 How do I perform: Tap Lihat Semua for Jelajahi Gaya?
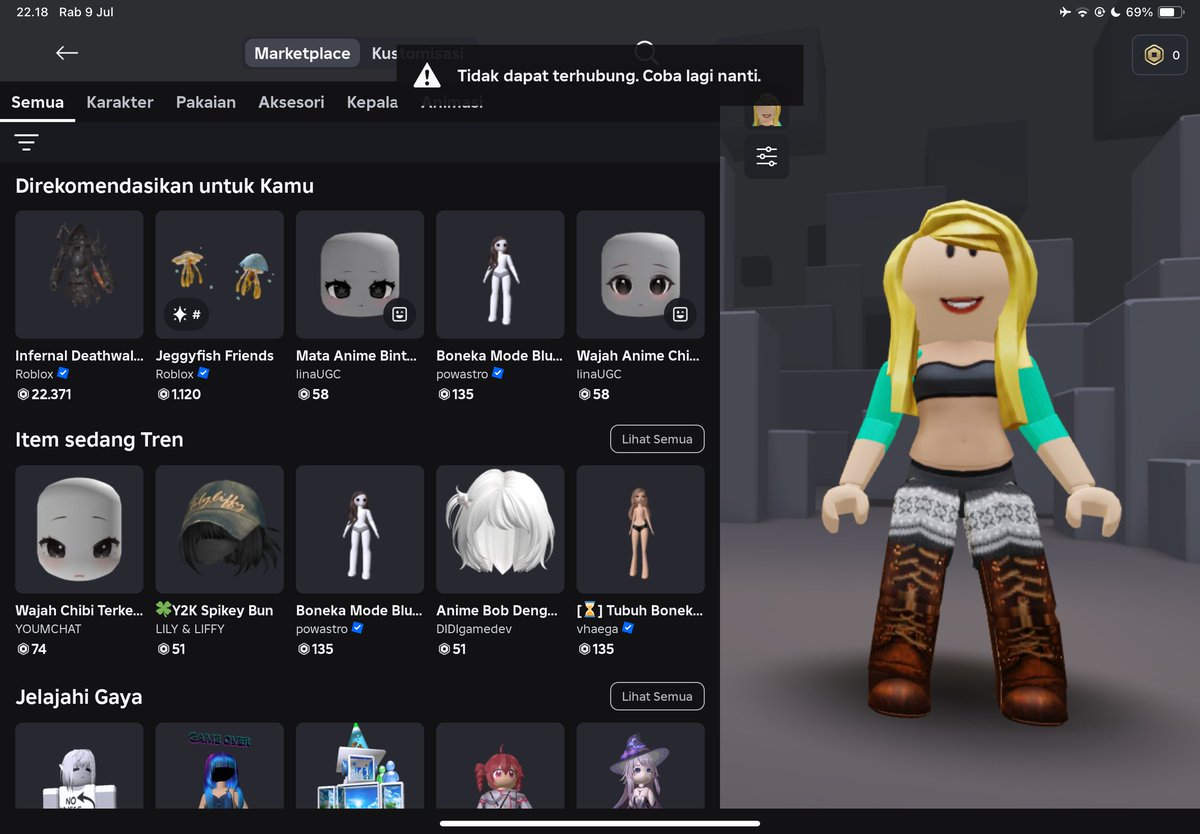click(x=657, y=696)
